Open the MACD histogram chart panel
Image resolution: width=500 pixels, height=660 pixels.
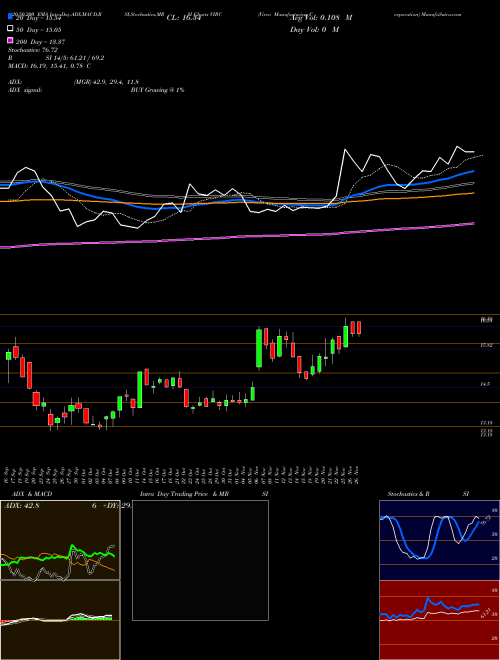pos(60,620)
